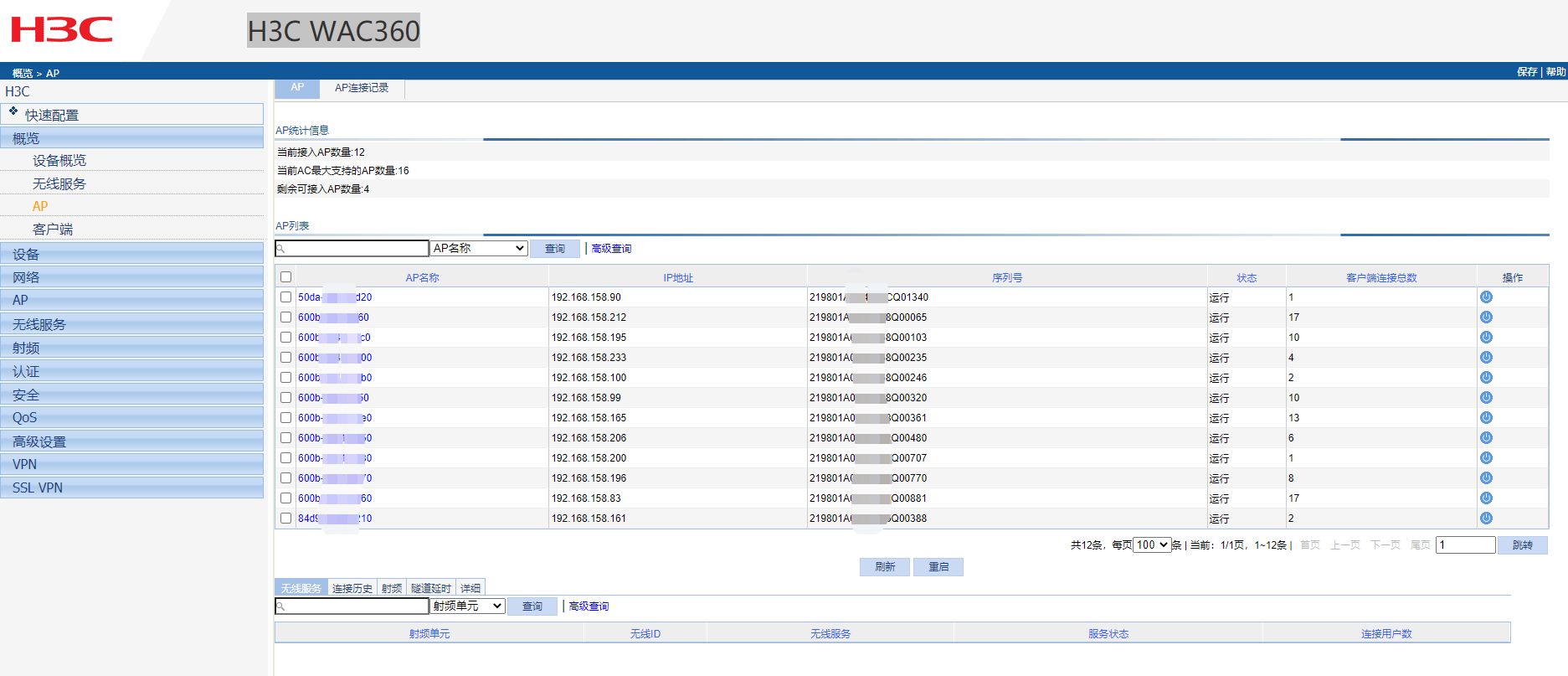Open 客户端 in the sidebar
Screen dimensions: 1568x676
53,230
